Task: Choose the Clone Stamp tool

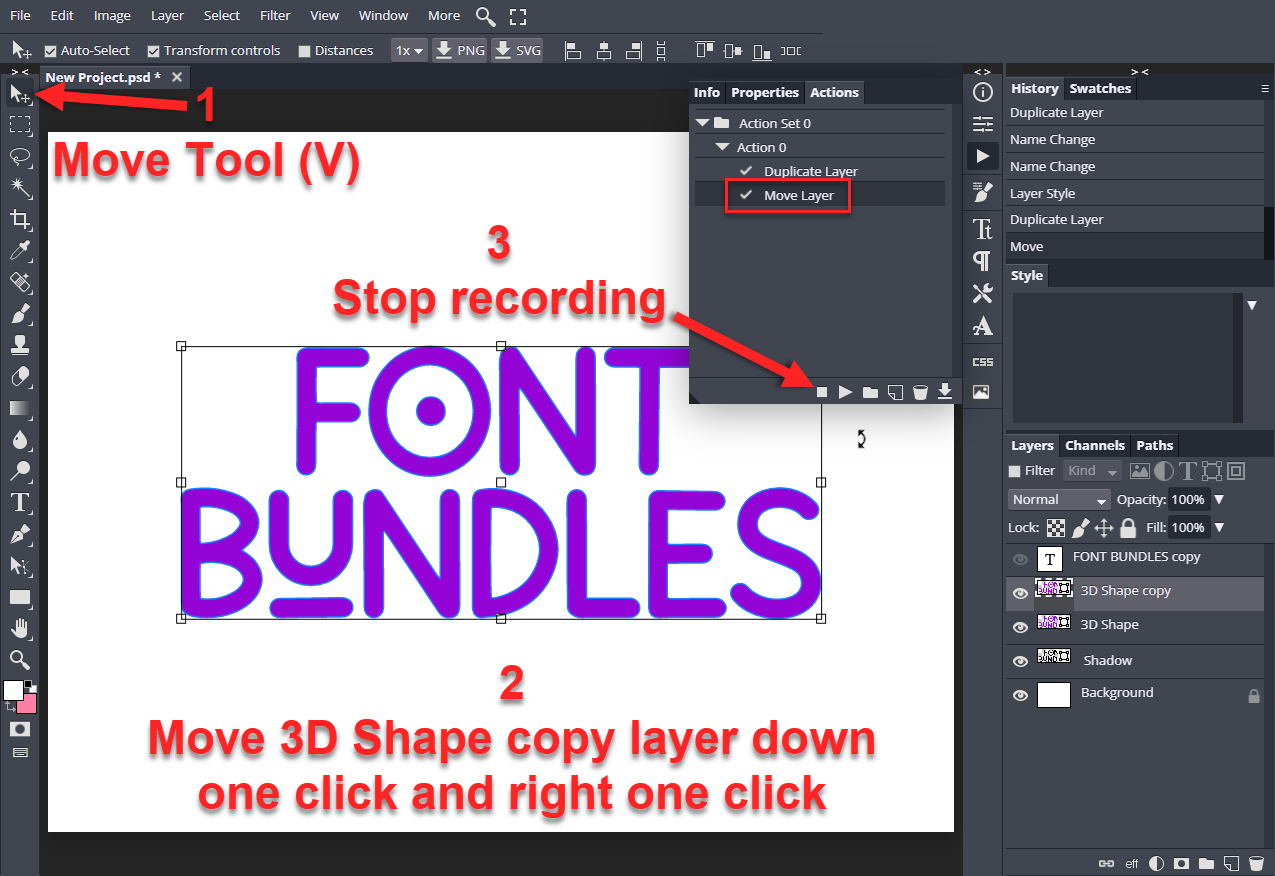Action: click(19, 345)
